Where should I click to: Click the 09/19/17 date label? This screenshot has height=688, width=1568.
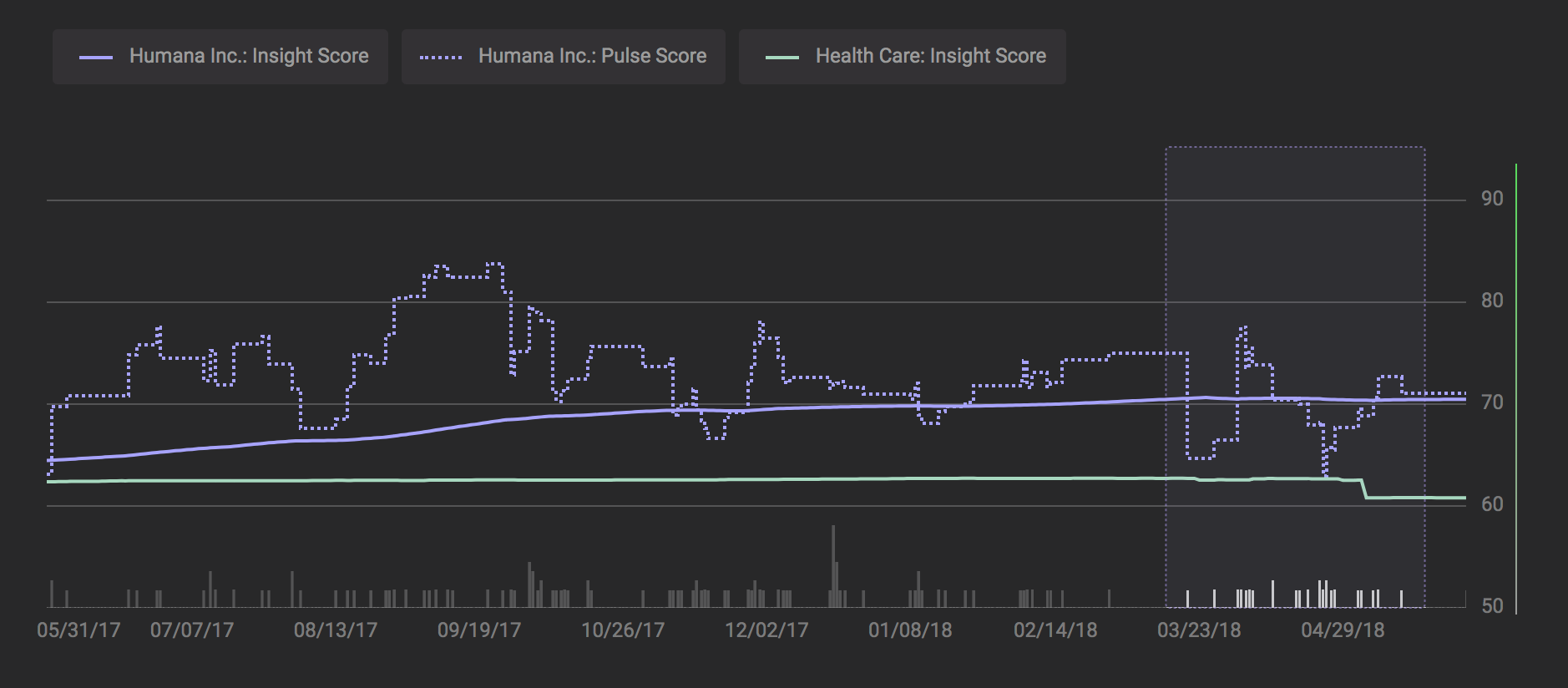click(x=479, y=630)
